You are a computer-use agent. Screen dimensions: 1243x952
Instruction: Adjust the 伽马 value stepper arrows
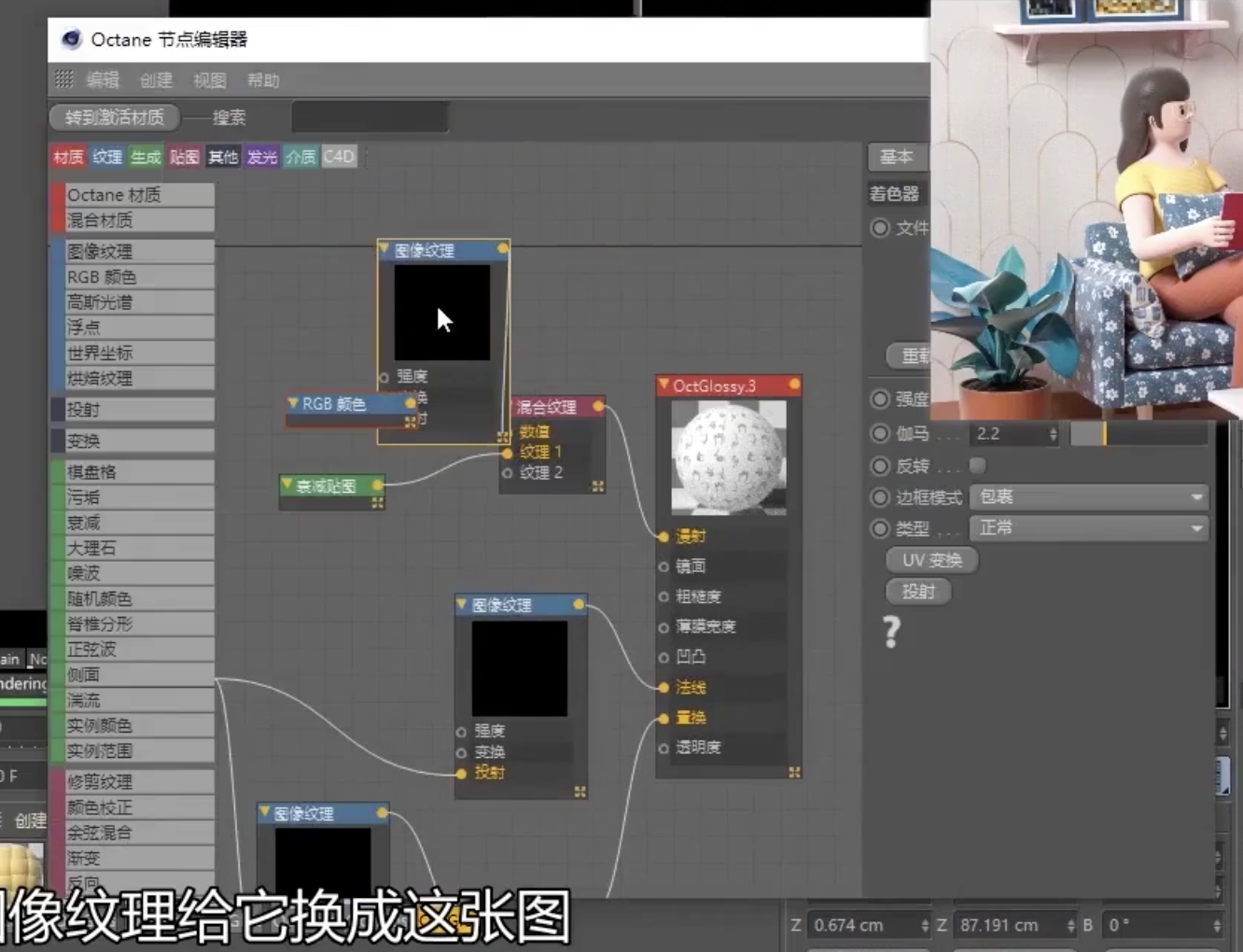point(1054,434)
